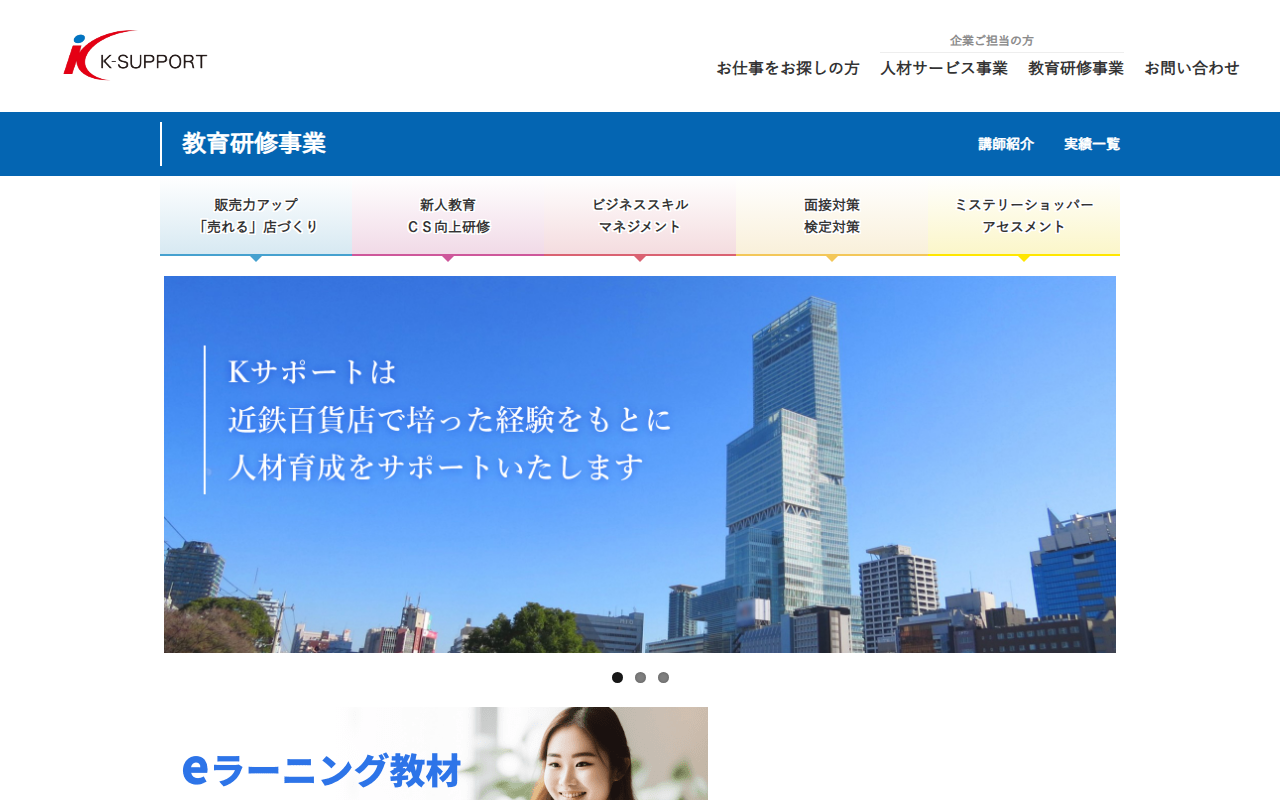Open お問い合わせ contact page
Screen dimensions: 1280x800
(x=1192, y=68)
